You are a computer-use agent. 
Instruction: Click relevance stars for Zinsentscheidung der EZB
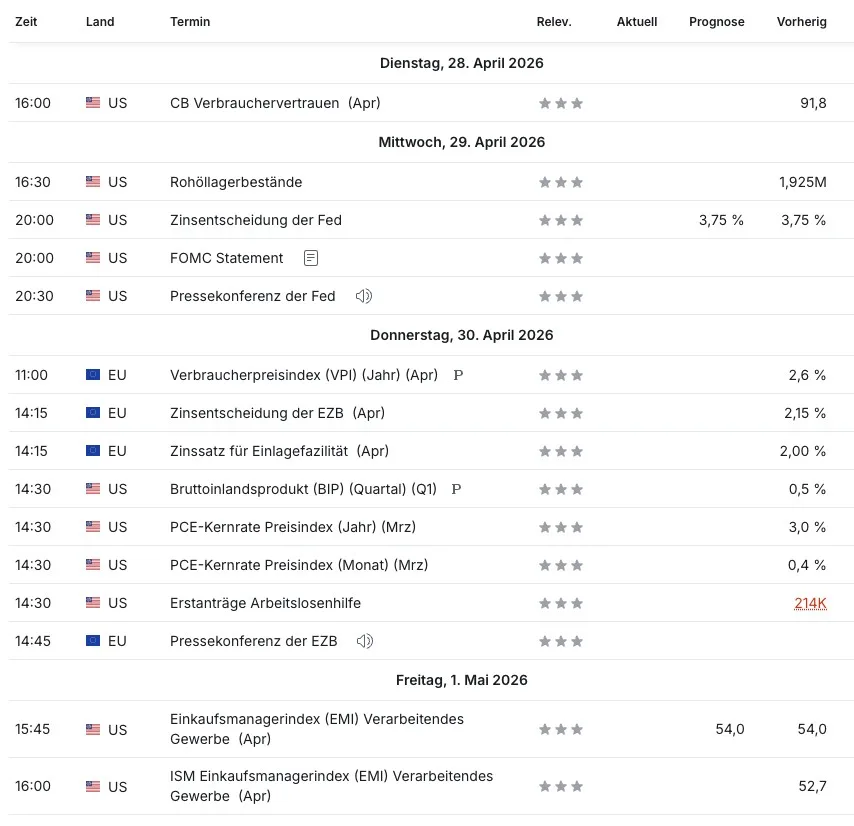pos(560,413)
